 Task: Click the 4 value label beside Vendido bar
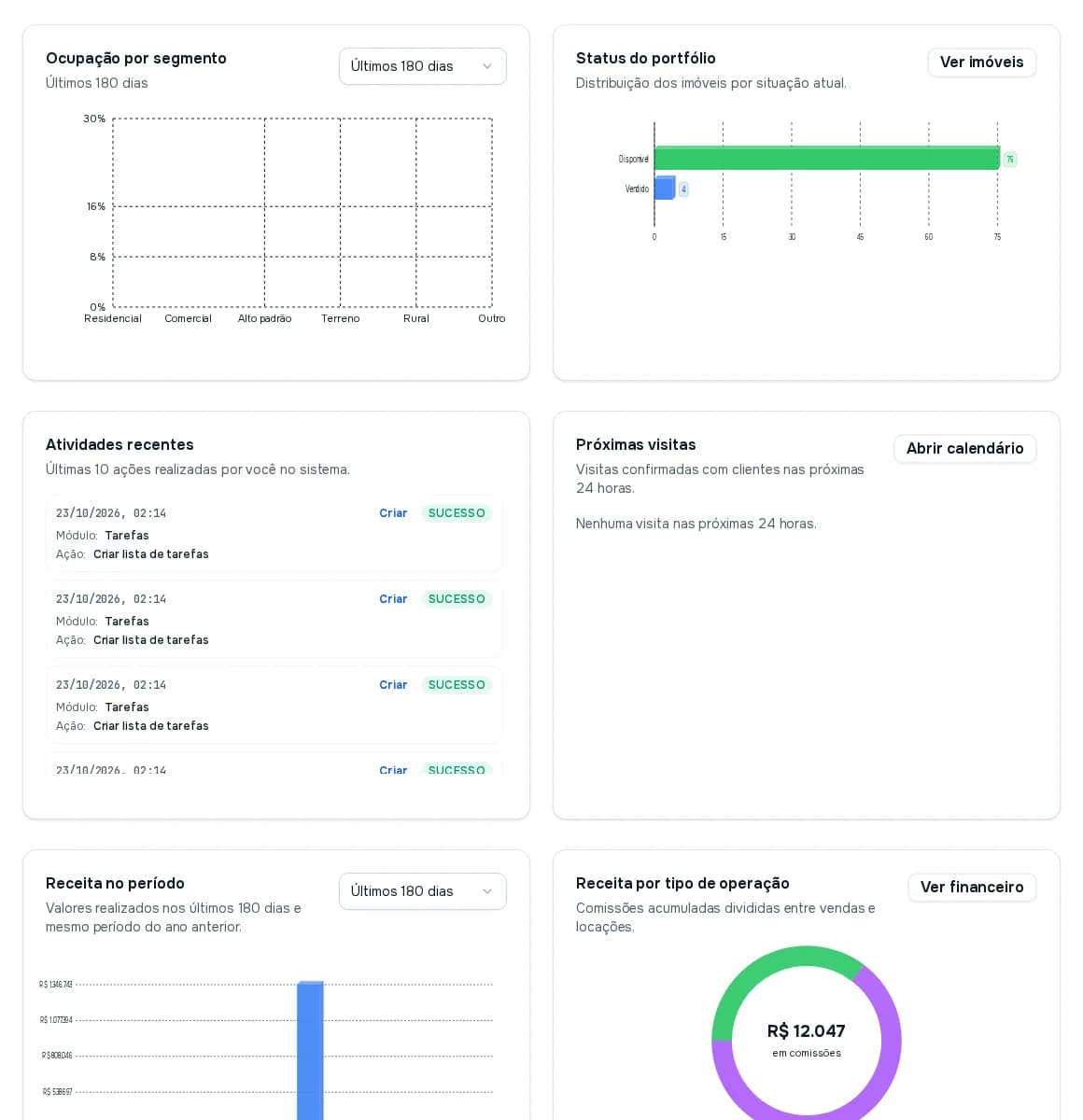tap(683, 189)
